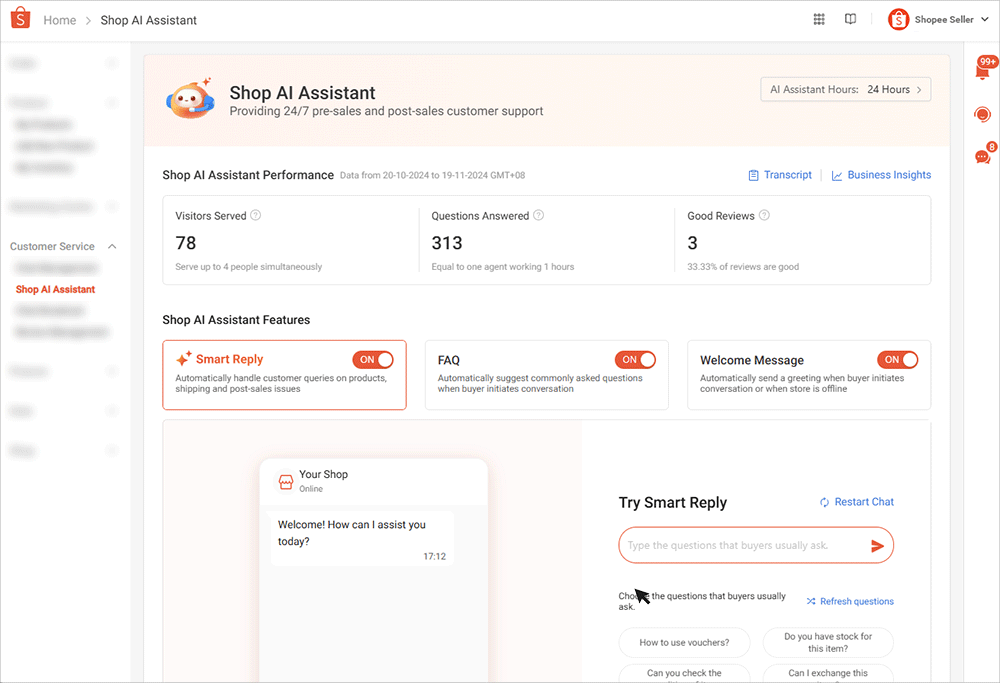Viewport: 1000px width, 683px height.
Task: Turn off Smart Reply toggle
Action: 373,360
